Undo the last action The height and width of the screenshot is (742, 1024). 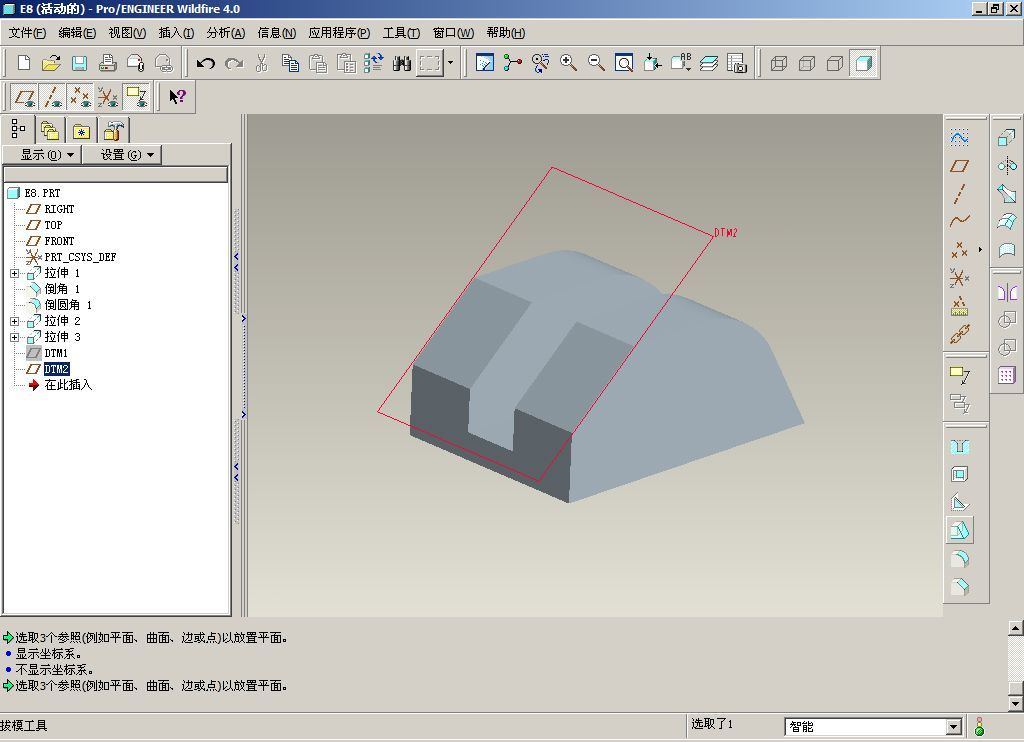click(206, 63)
